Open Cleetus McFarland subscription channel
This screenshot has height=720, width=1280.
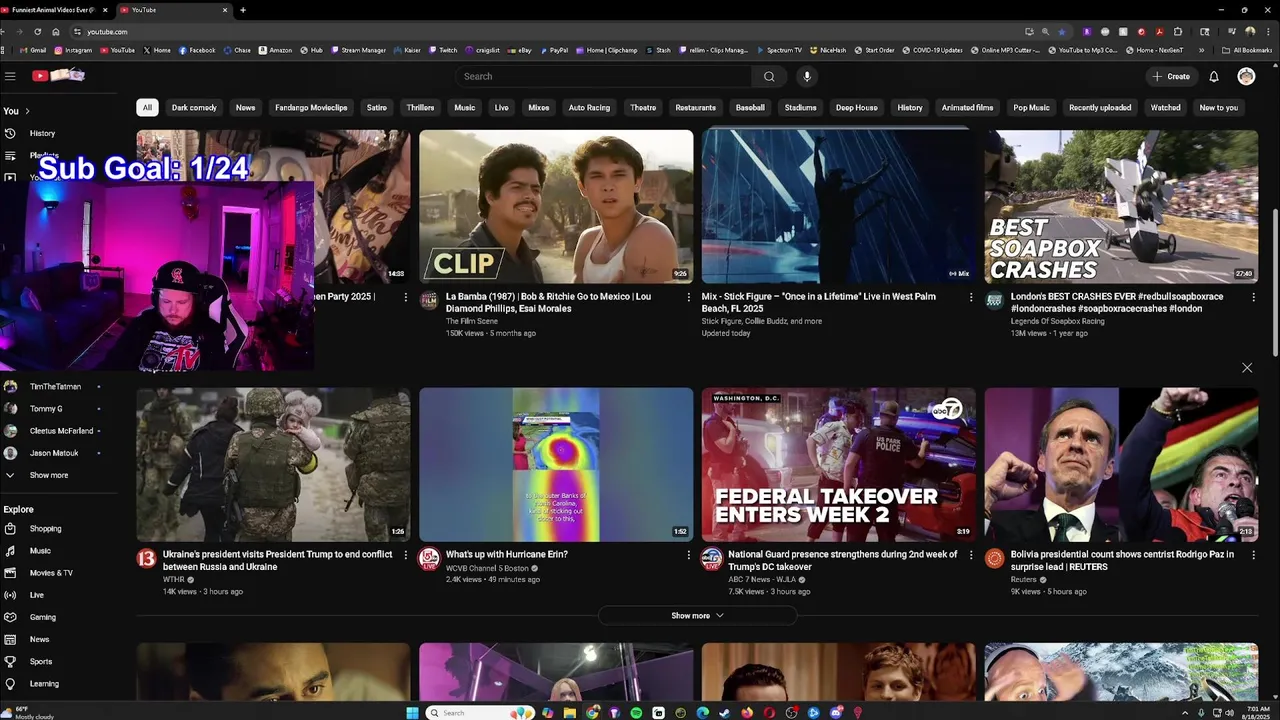61,431
